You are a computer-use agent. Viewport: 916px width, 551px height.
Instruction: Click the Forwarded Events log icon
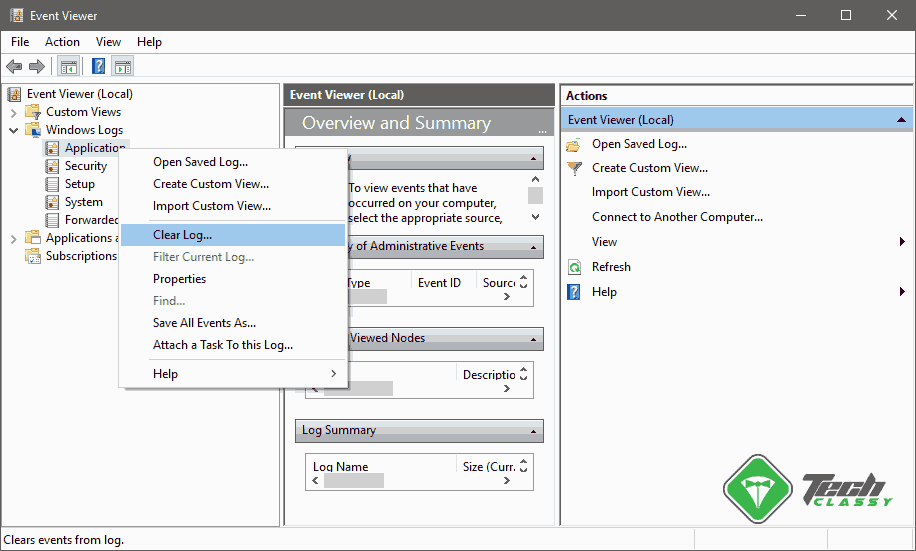click(x=52, y=220)
